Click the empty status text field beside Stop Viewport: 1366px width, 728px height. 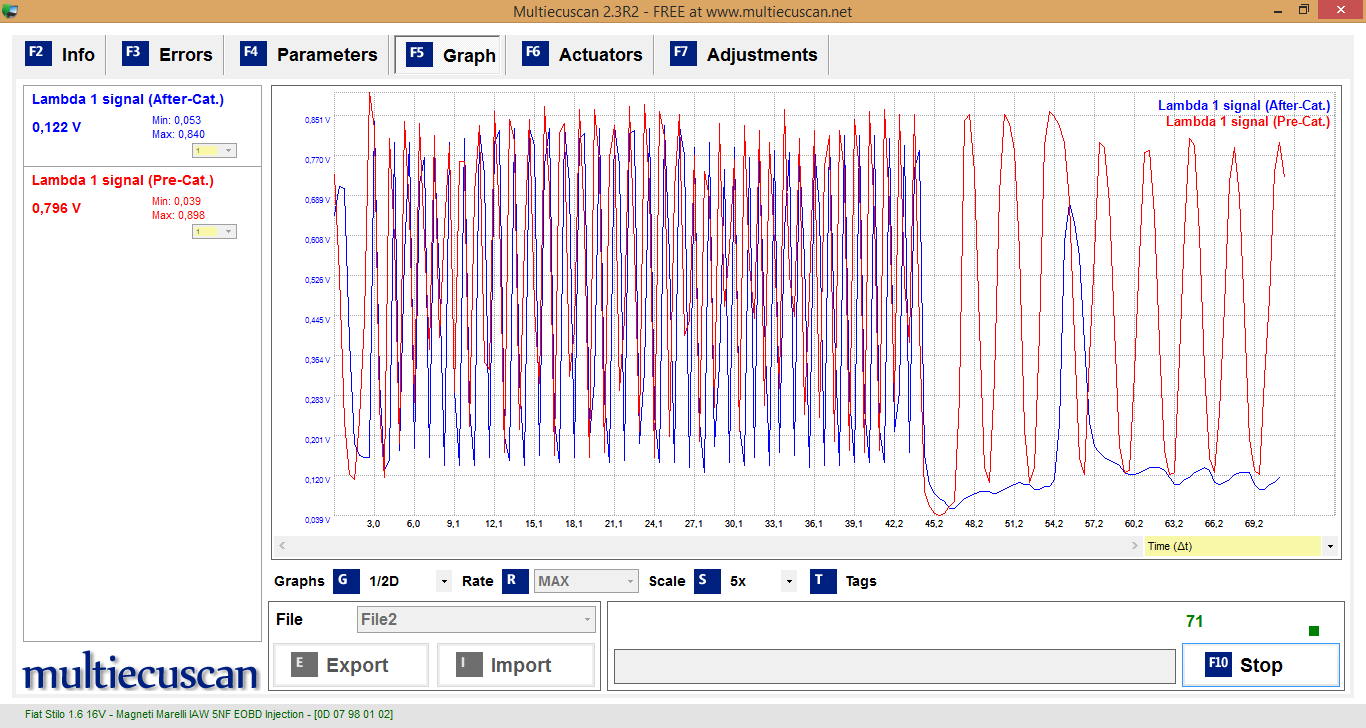click(894, 666)
